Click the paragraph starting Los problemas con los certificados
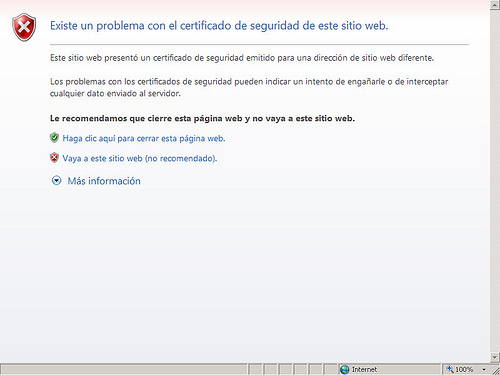Image resolution: width=500 pixels, height=375 pixels. 249,87
